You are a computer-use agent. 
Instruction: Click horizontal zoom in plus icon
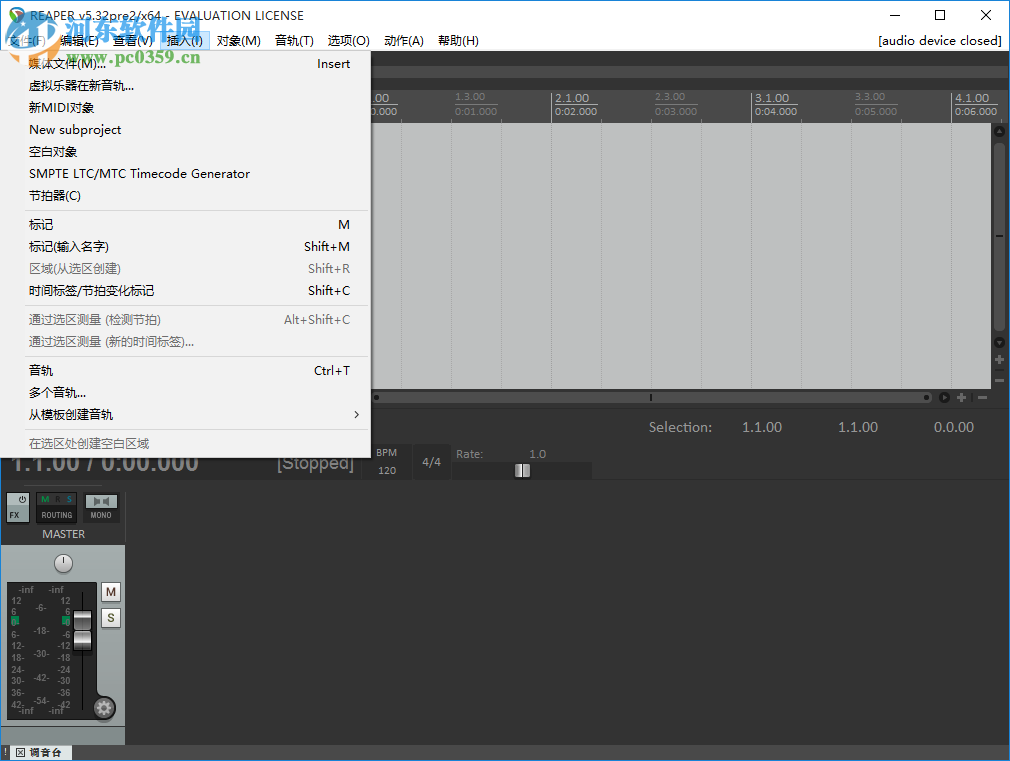tap(961, 398)
